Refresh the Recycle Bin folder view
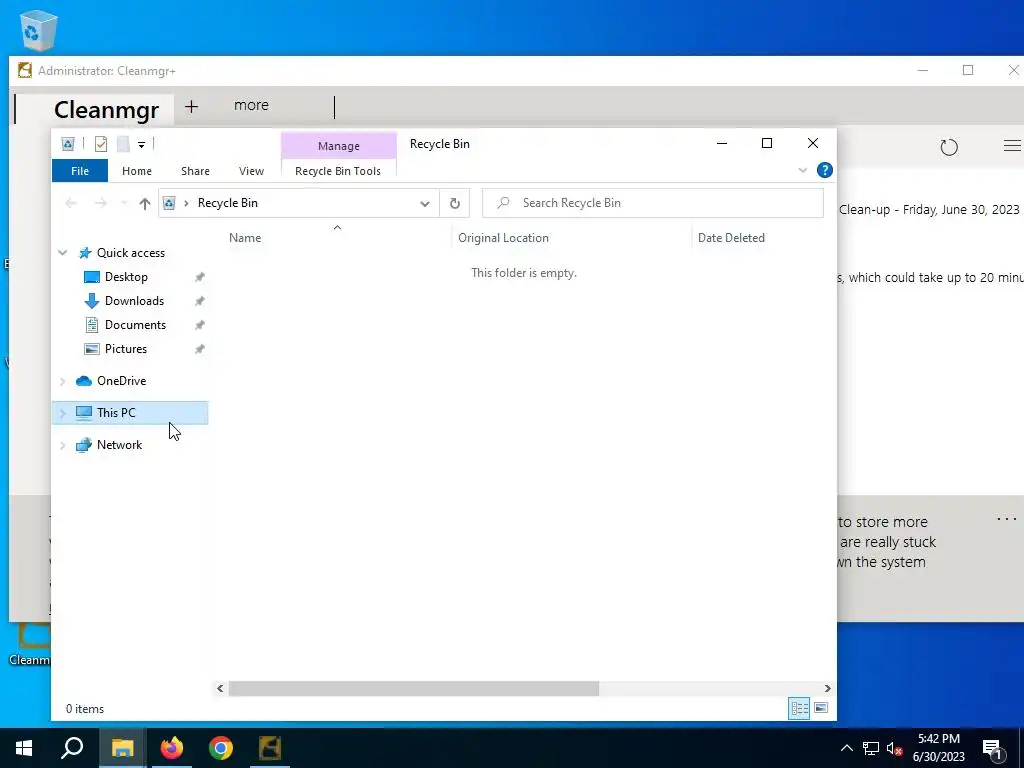Screen dimensions: 1024x768 click(455, 203)
